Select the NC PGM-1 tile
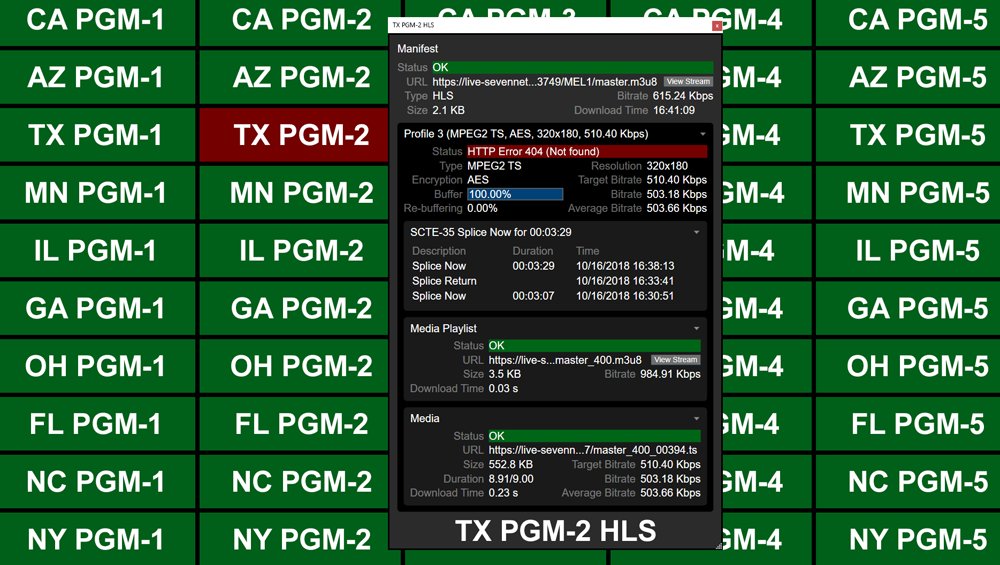Image resolution: width=1000 pixels, height=565 pixels. 97,482
